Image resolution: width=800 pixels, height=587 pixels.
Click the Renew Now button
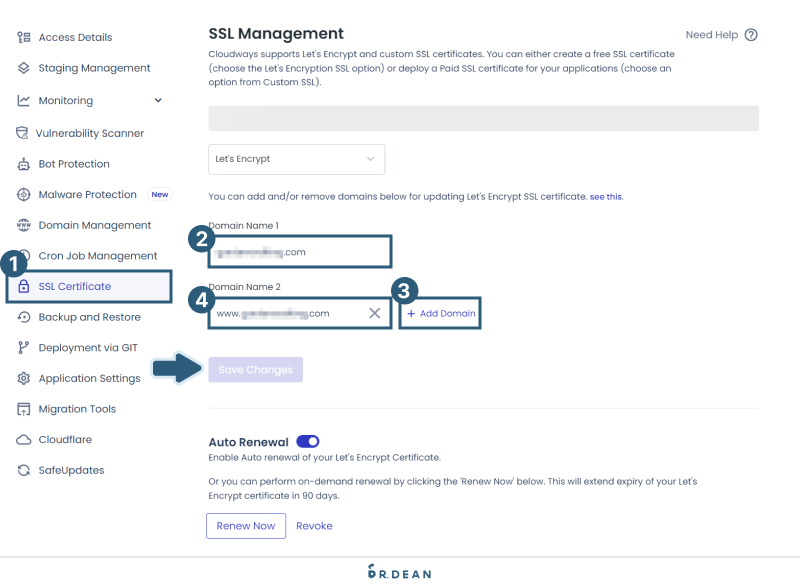tap(246, 525)
